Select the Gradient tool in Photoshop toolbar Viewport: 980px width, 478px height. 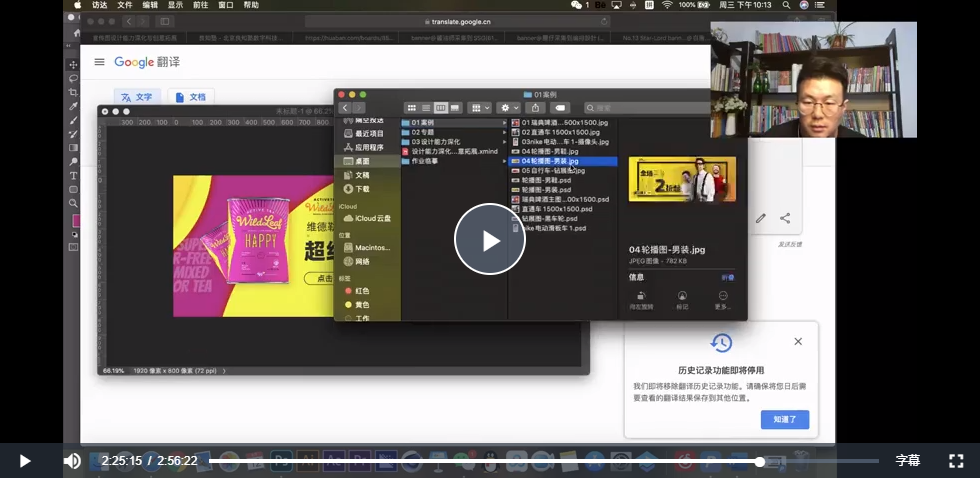(73, 148)
